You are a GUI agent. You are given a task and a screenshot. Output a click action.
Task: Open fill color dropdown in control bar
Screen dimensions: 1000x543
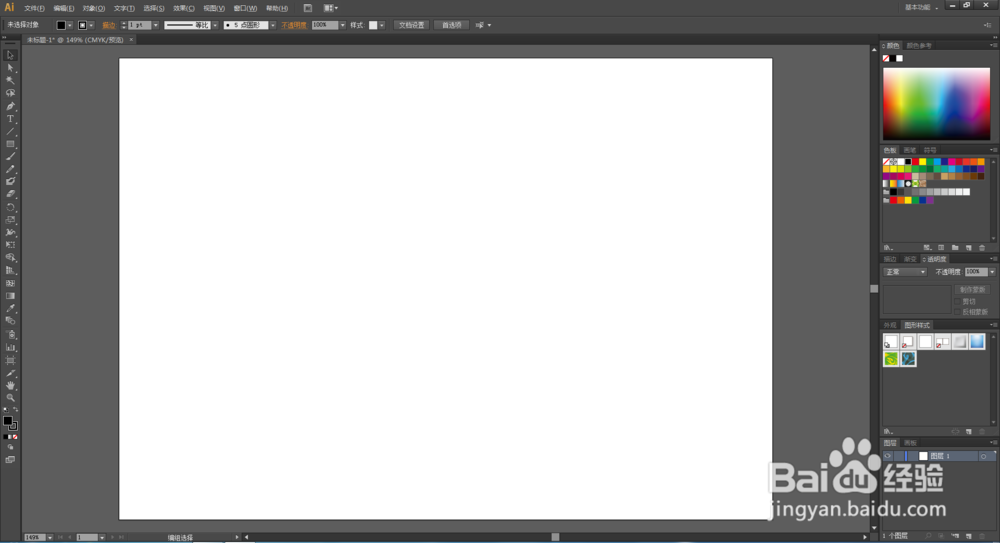(x=70, y=26)
